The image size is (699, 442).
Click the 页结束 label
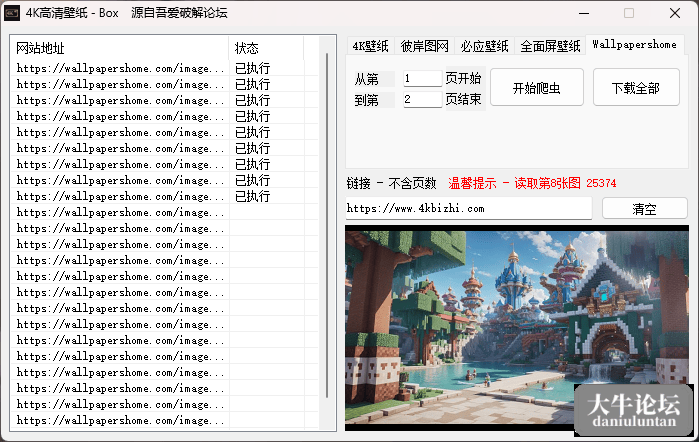[x=464, y=99]
